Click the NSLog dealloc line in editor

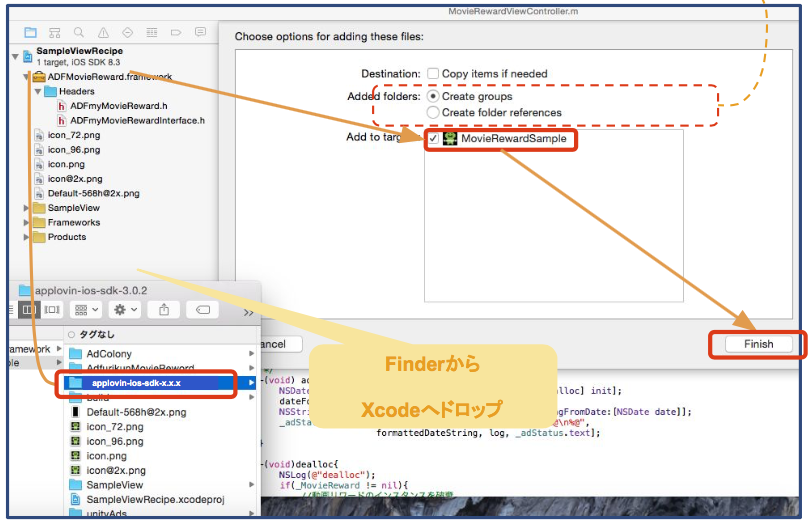[327, 474]
